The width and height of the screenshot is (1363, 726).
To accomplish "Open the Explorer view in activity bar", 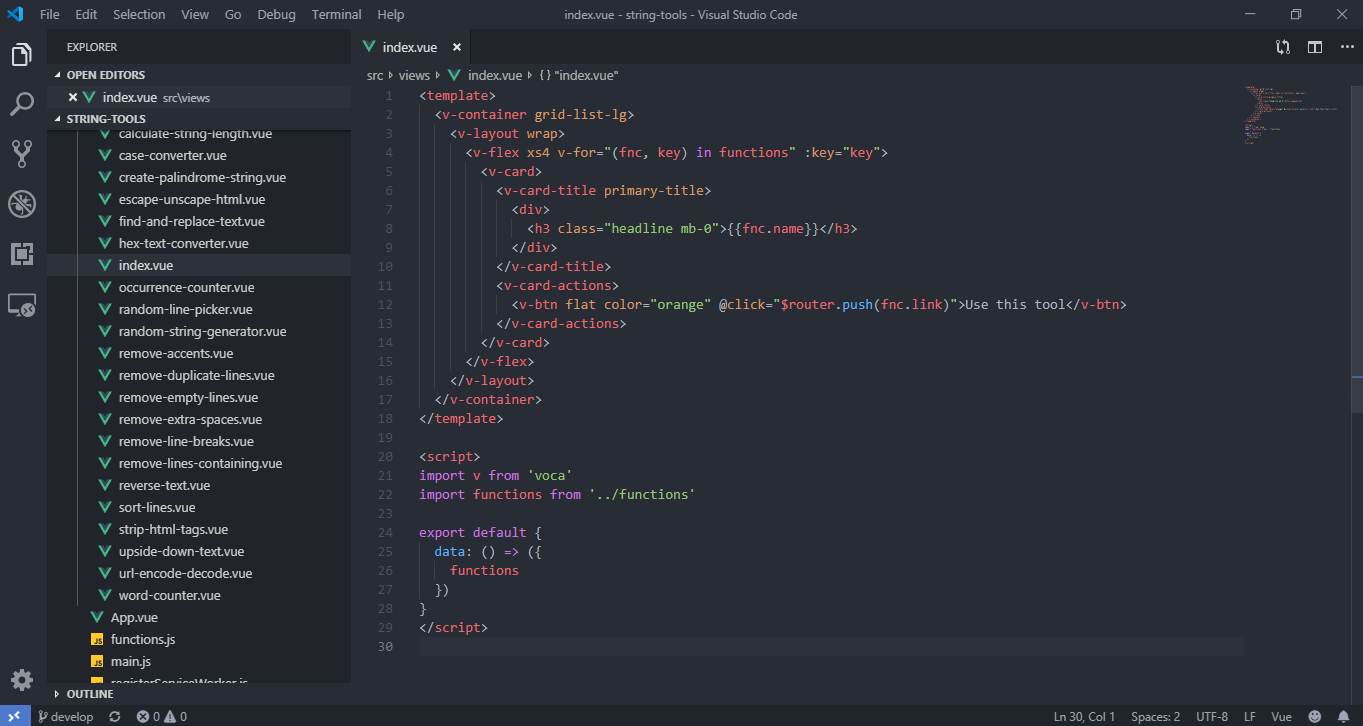I will (22, 55).
